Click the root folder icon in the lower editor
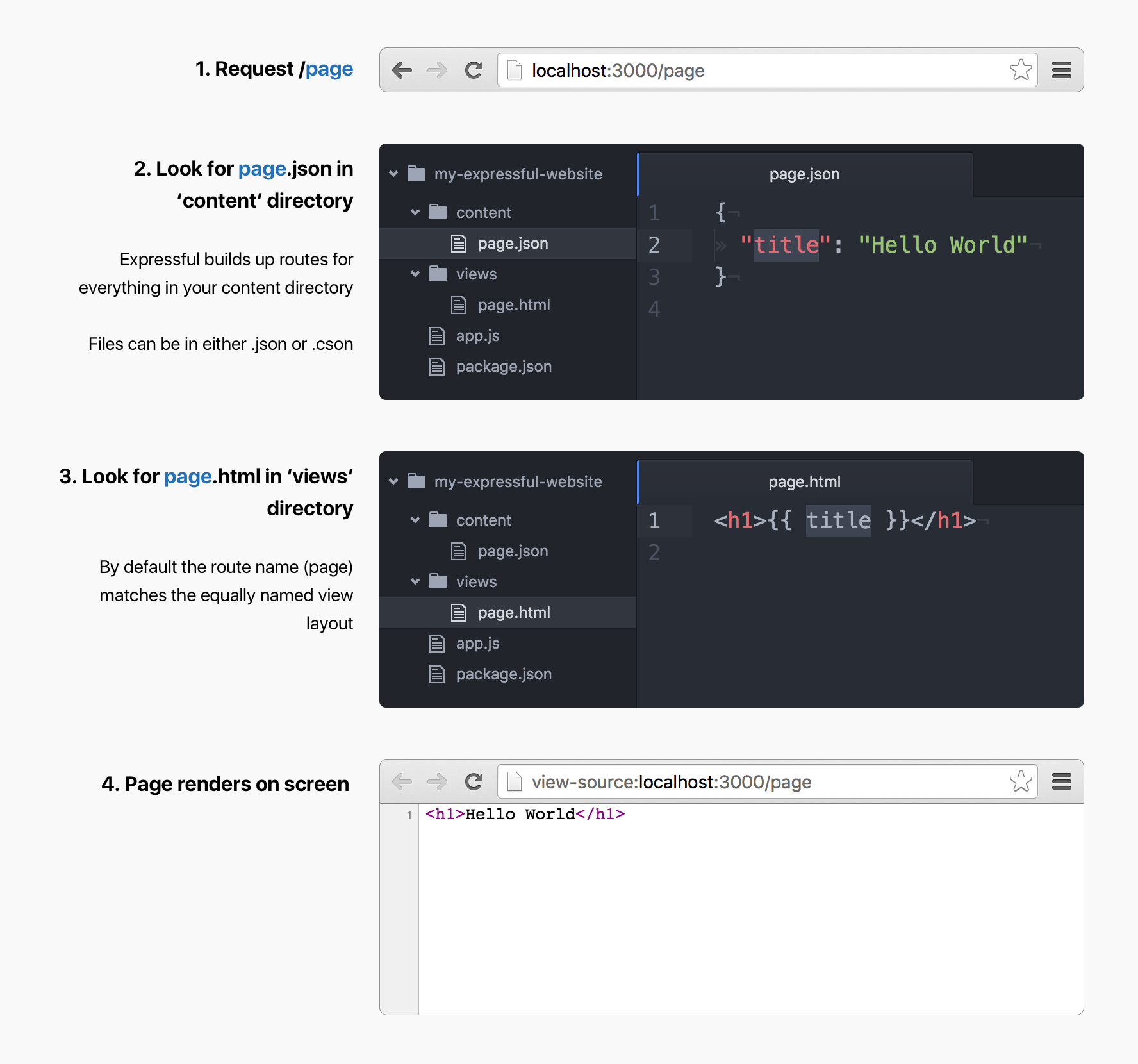The width and height of the screenshot is (1138, 1064). [416, 481]
